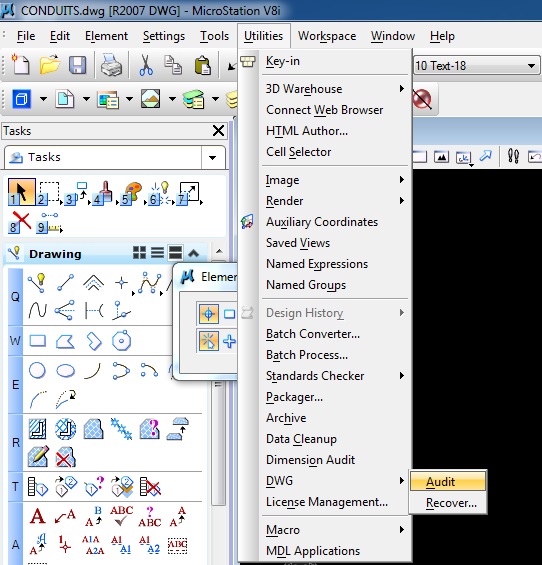Select Recover... in the DWG submenu

448,502
